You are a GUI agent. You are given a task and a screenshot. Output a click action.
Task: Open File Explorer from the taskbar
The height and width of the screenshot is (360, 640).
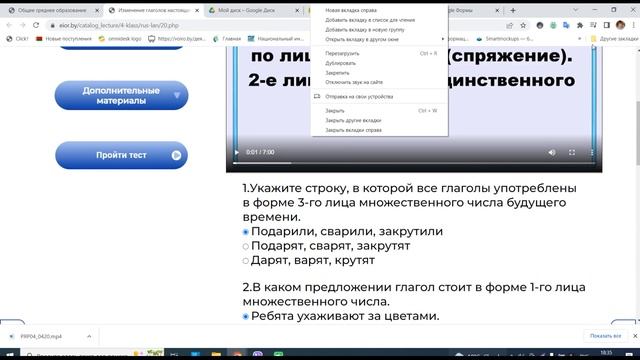click(216, 354)
